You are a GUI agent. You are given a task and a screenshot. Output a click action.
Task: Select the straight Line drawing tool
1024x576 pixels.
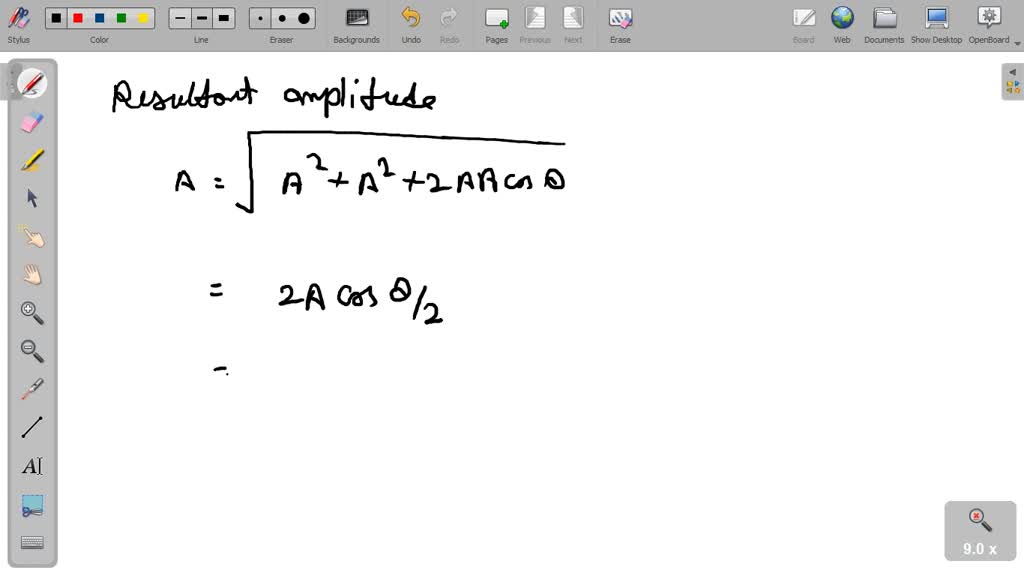pyautogui.click(x=30, y=427)
